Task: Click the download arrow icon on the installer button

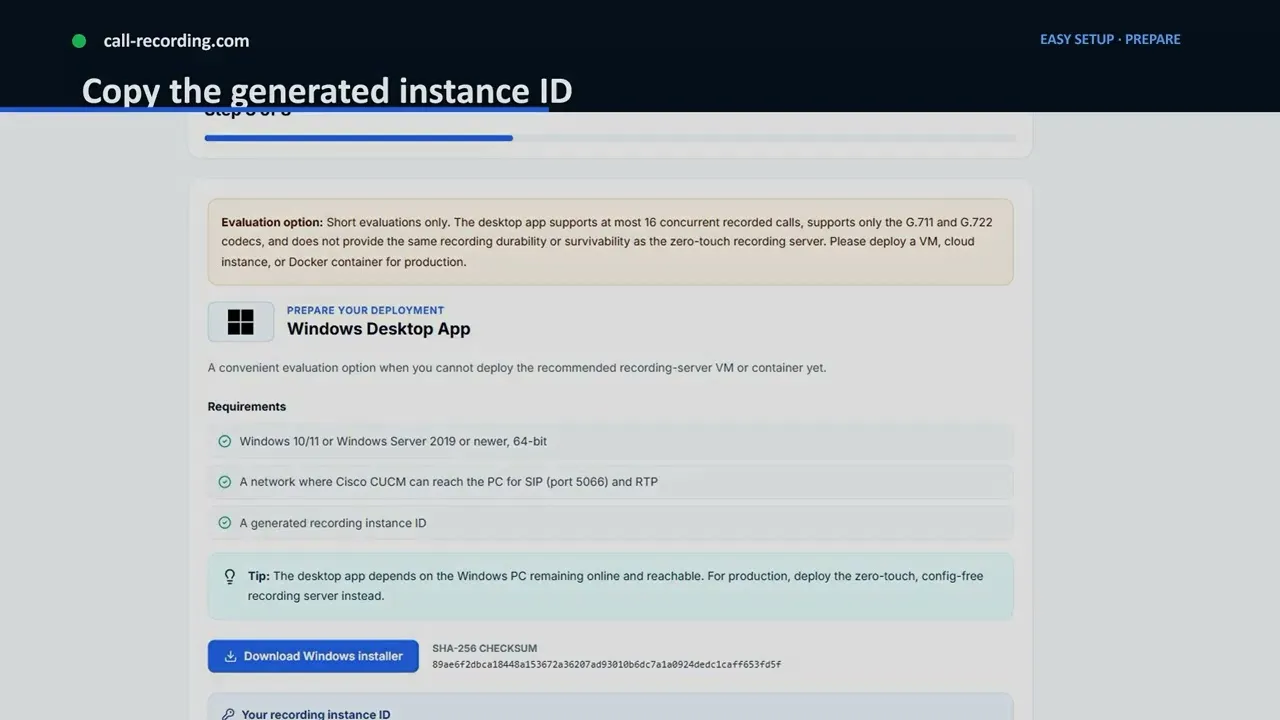Action: pos(230,656)
